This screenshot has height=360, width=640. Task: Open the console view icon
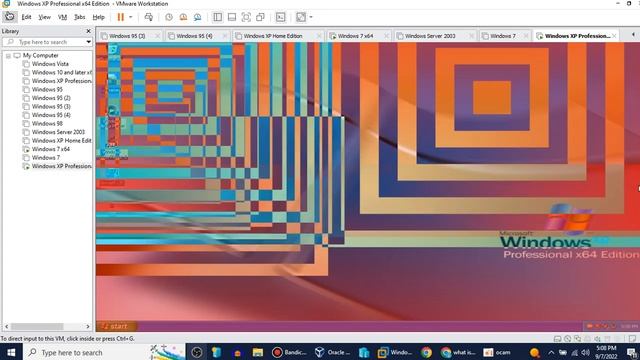(x=280, y=17)
